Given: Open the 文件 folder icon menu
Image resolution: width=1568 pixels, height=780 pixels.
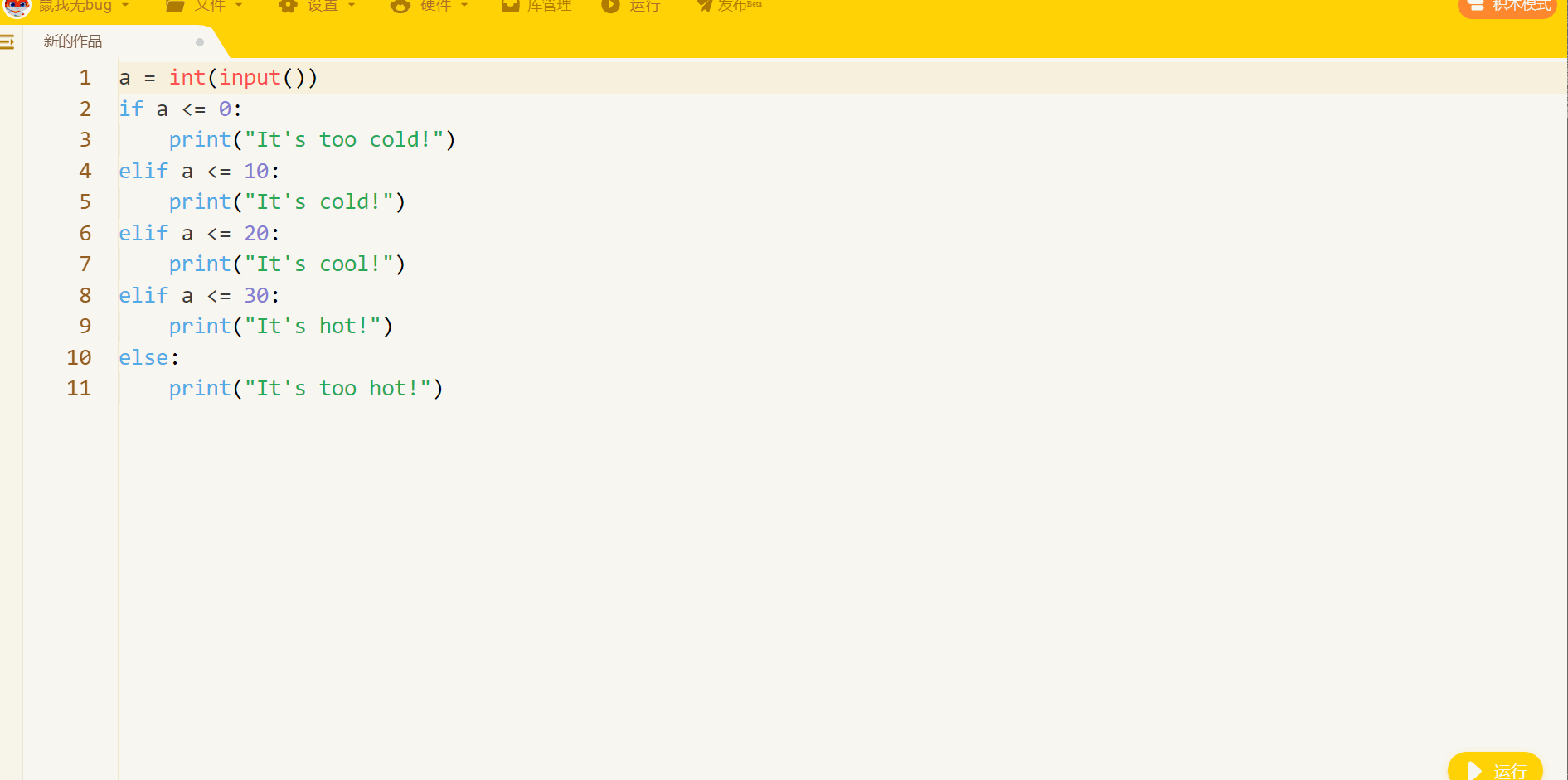Looking at the screenshot, I should pyautogui.click(x=175, y=6).
